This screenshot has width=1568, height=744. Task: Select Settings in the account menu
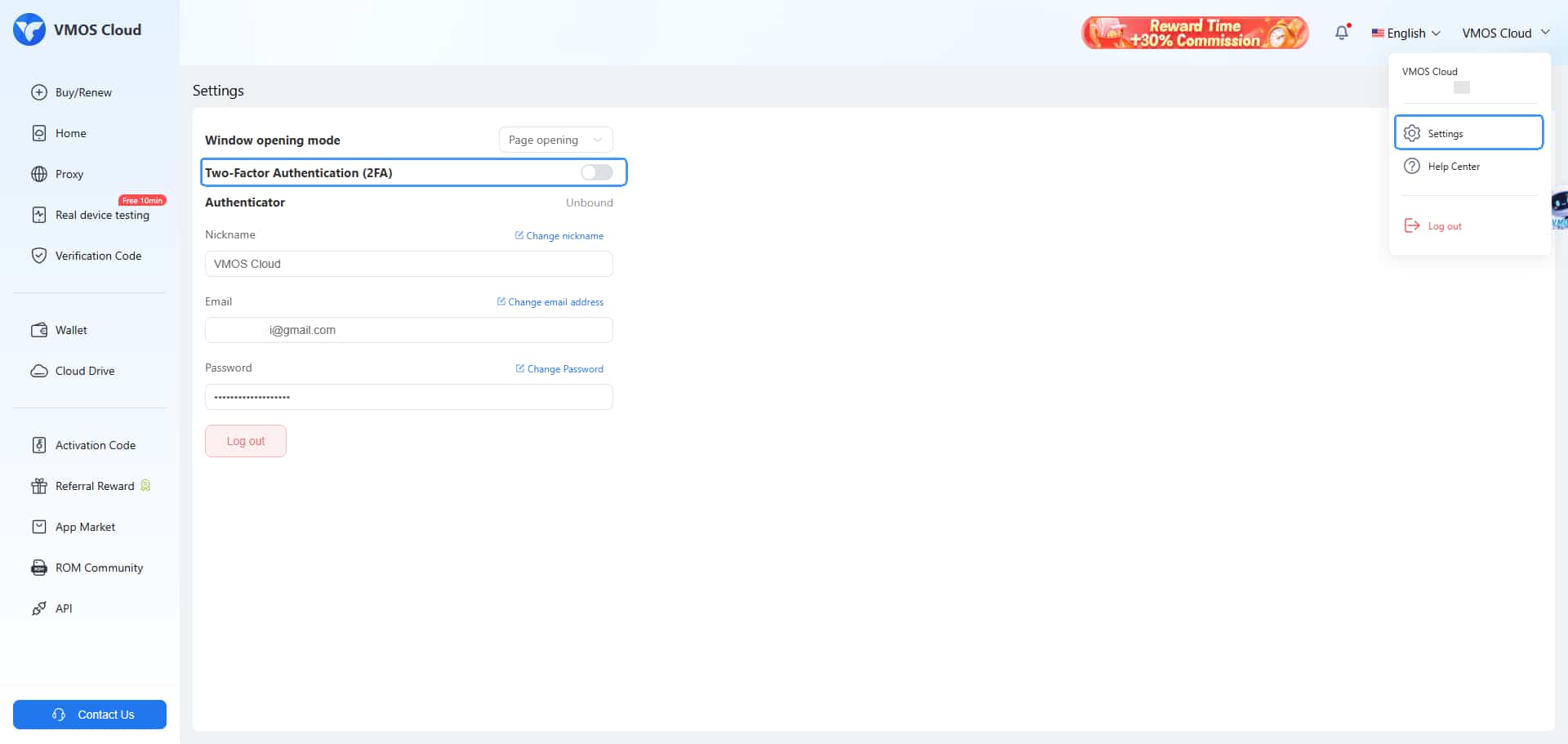1469,132
